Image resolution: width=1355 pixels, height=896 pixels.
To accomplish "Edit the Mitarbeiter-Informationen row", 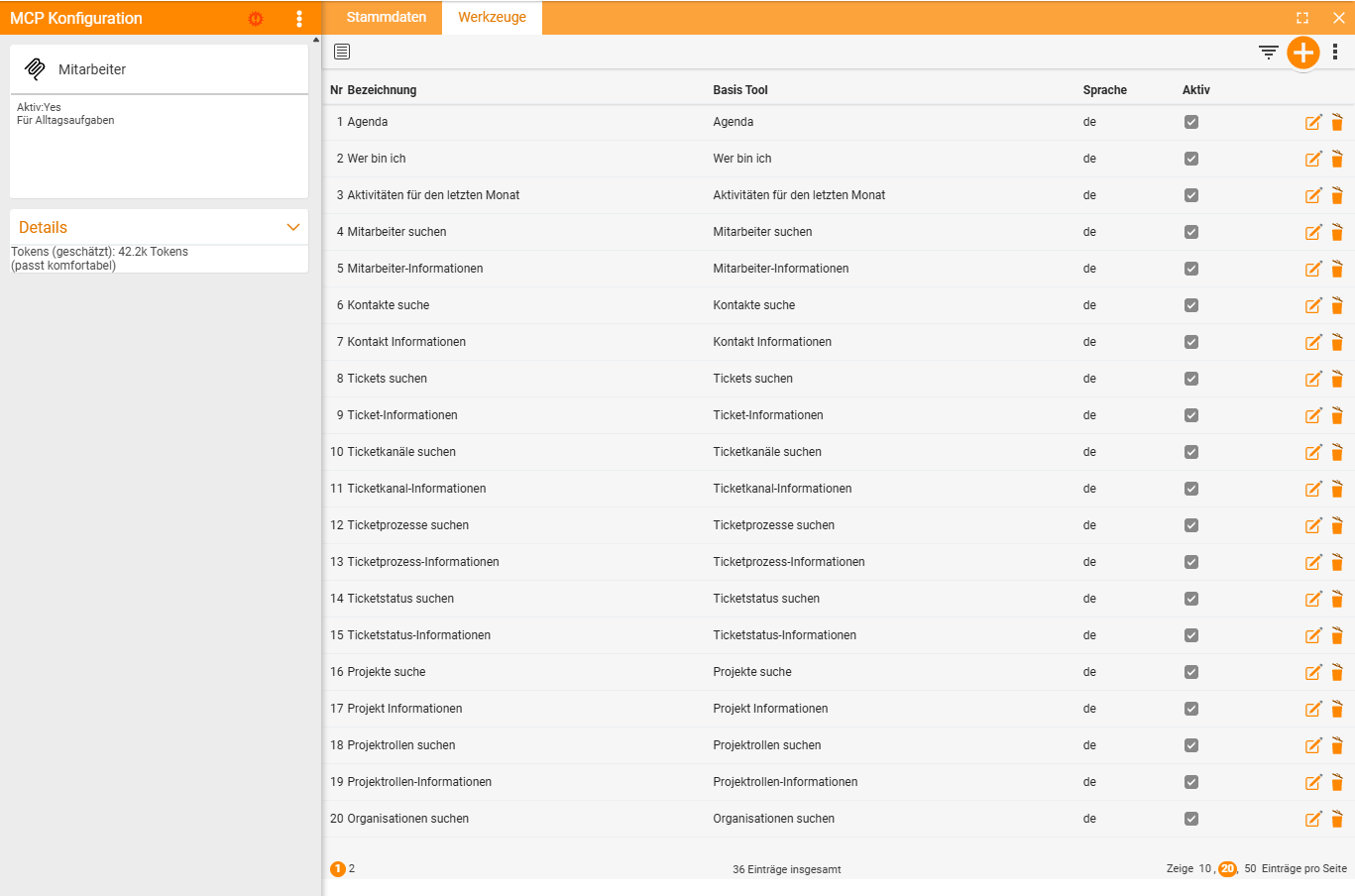I will (1313, 269).
